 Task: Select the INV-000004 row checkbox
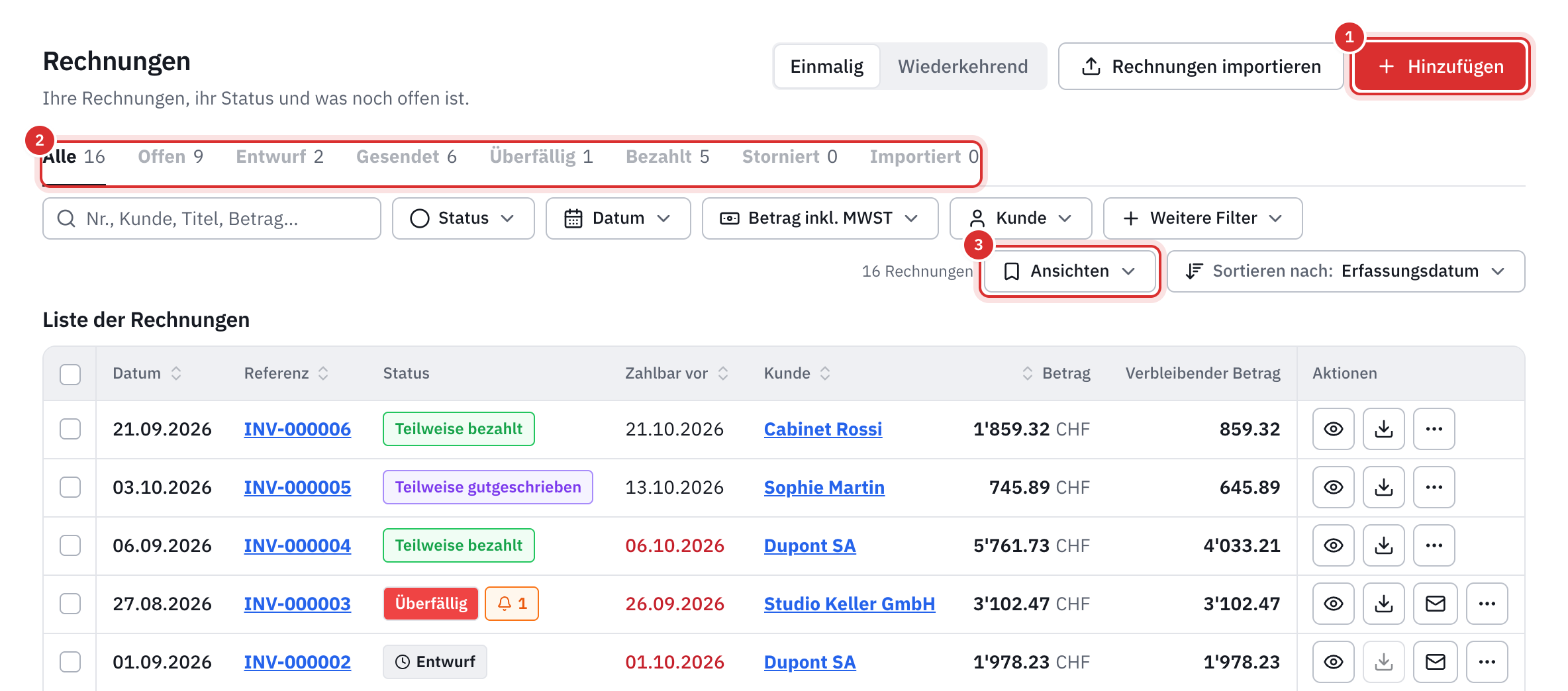(x=70, y=545)
